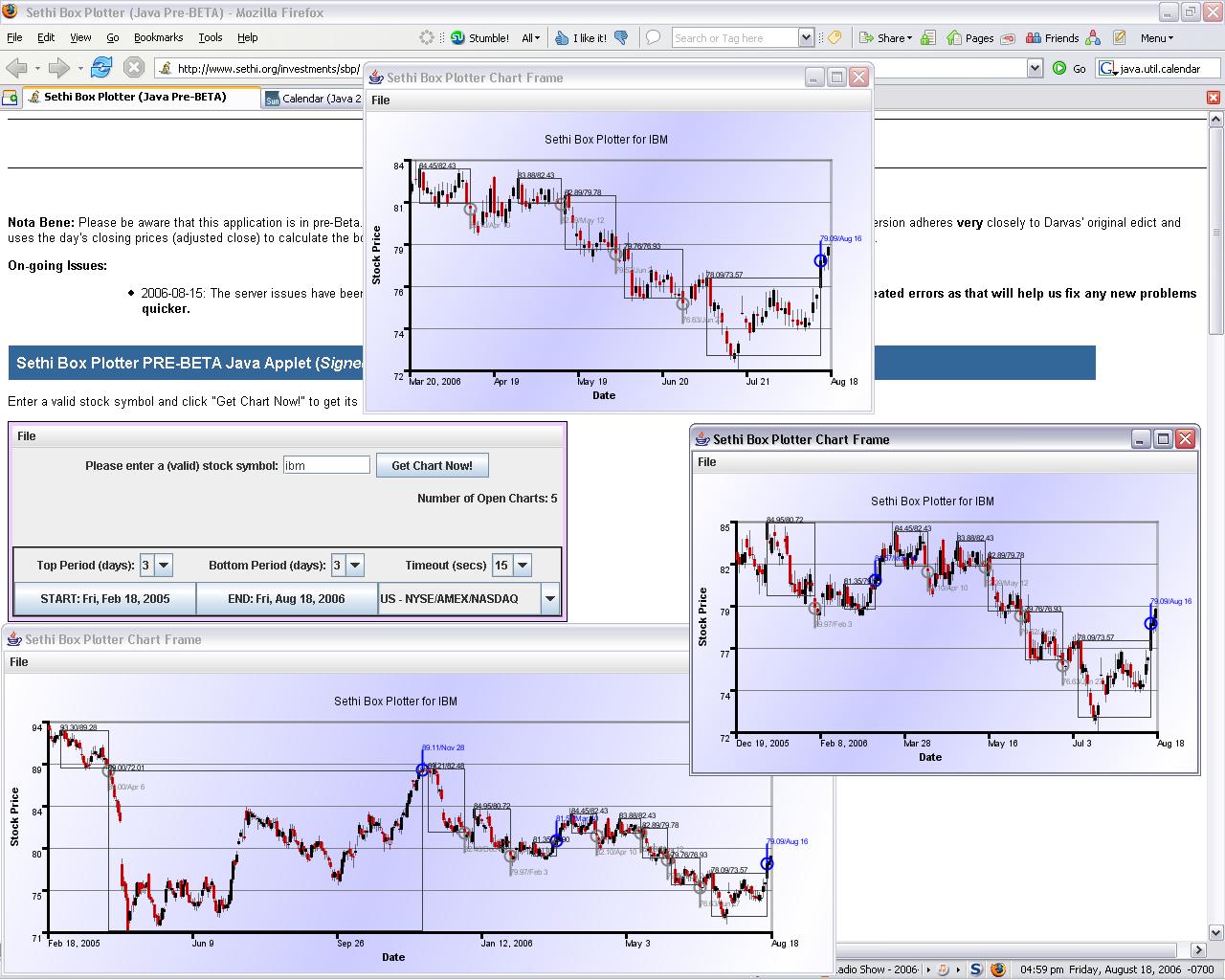Viewport: 1225px width, 980px height.
Task: Open the US - NYSE/AMEX/NASDAQ exchange dropdown
Action: click(x=549, y=599)
